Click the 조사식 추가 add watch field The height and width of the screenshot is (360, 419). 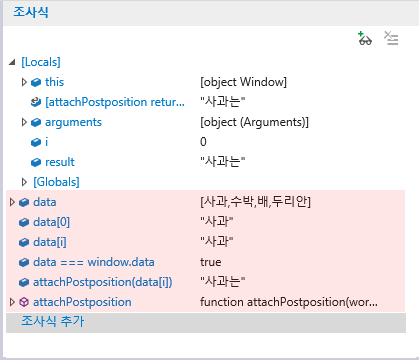point(206,322)
